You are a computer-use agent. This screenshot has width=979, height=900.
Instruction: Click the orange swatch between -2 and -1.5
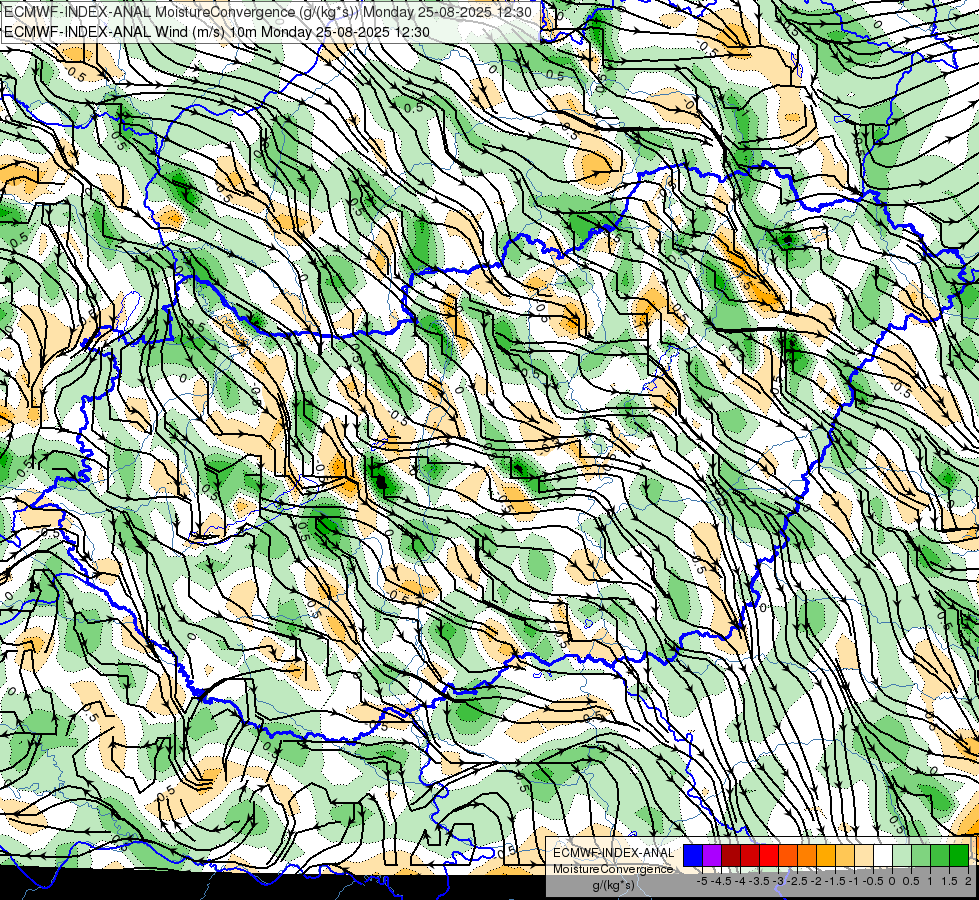(x=807, y=856)
